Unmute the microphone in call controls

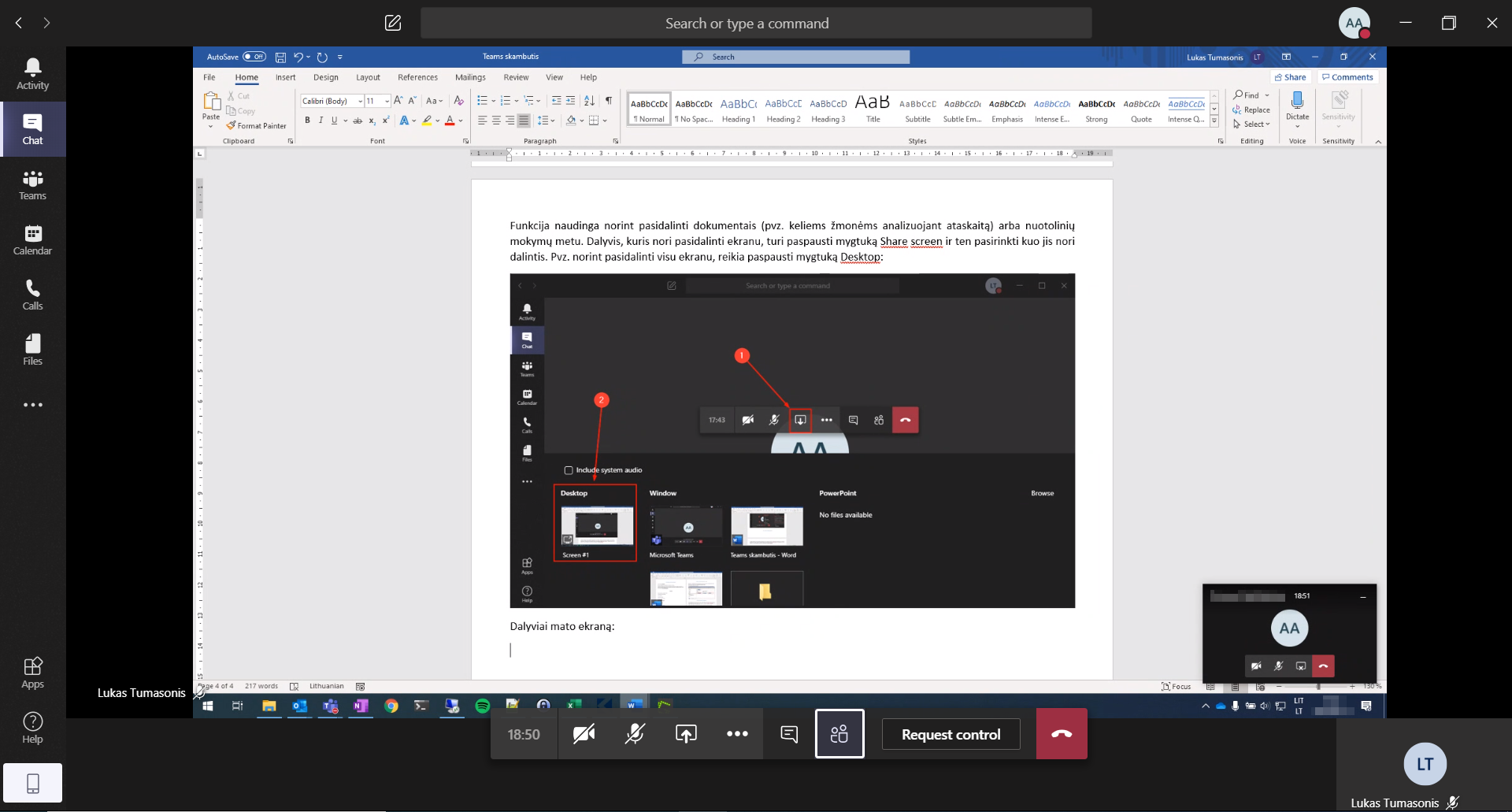635,734
